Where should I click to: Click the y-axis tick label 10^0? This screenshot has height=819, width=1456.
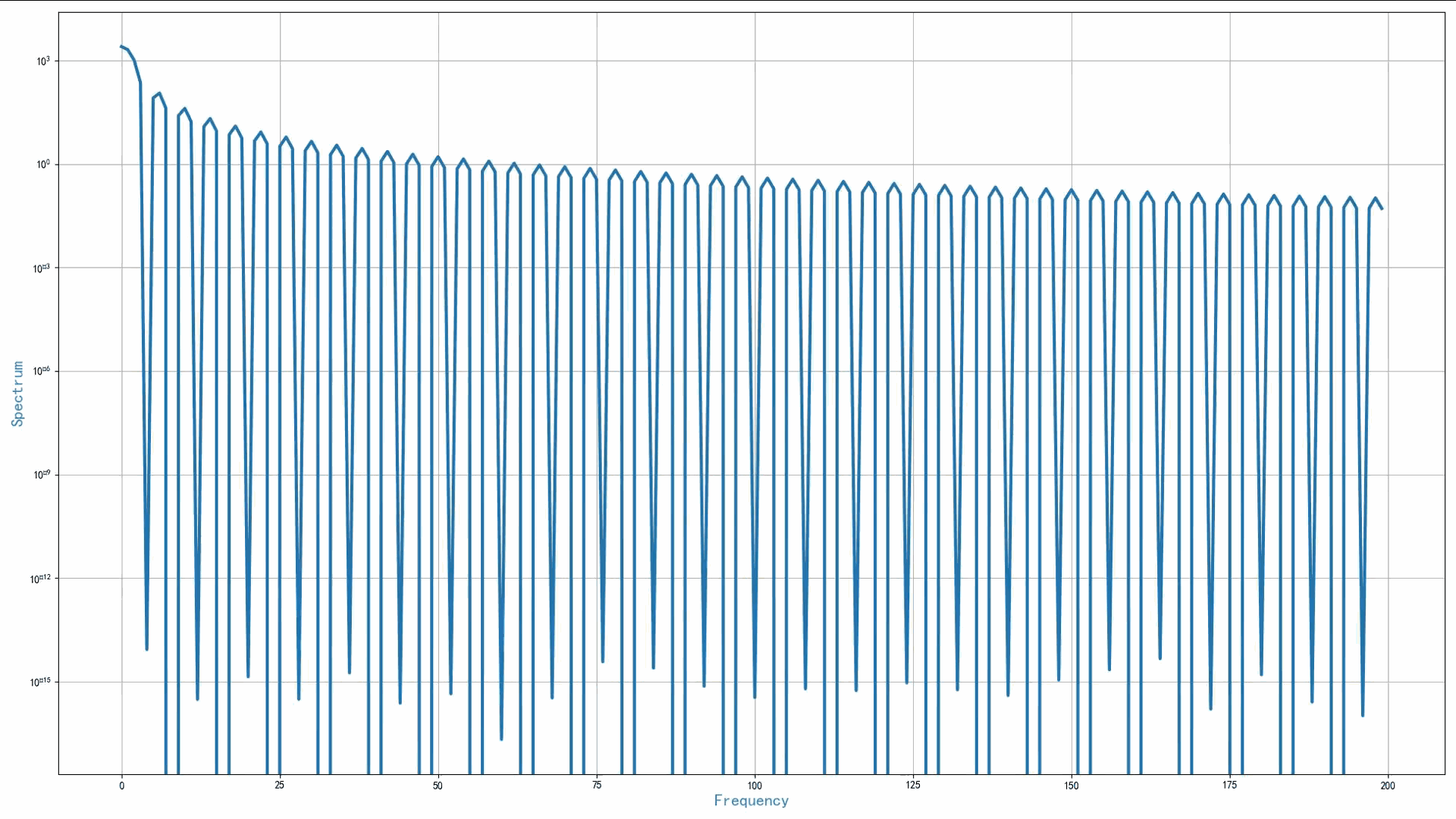point(43,165)
